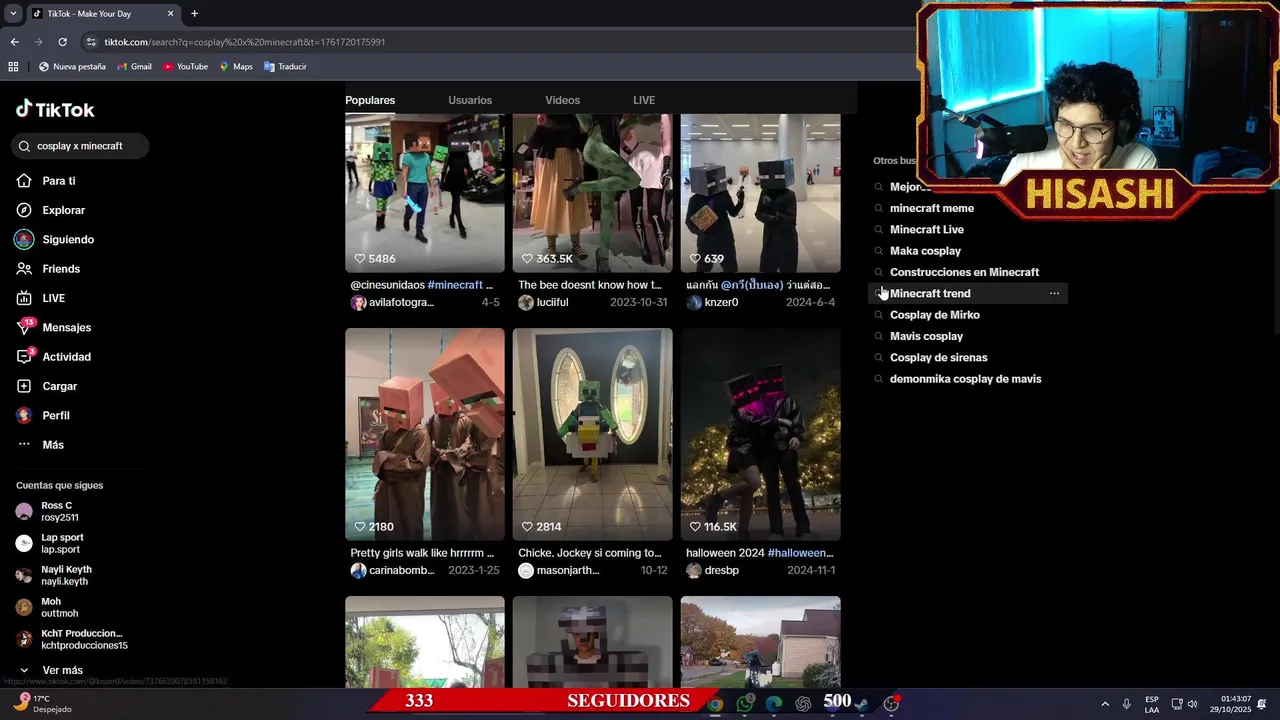
Task: Click the search field with cosplay x minecraft
Action: [x=80, y=146]
